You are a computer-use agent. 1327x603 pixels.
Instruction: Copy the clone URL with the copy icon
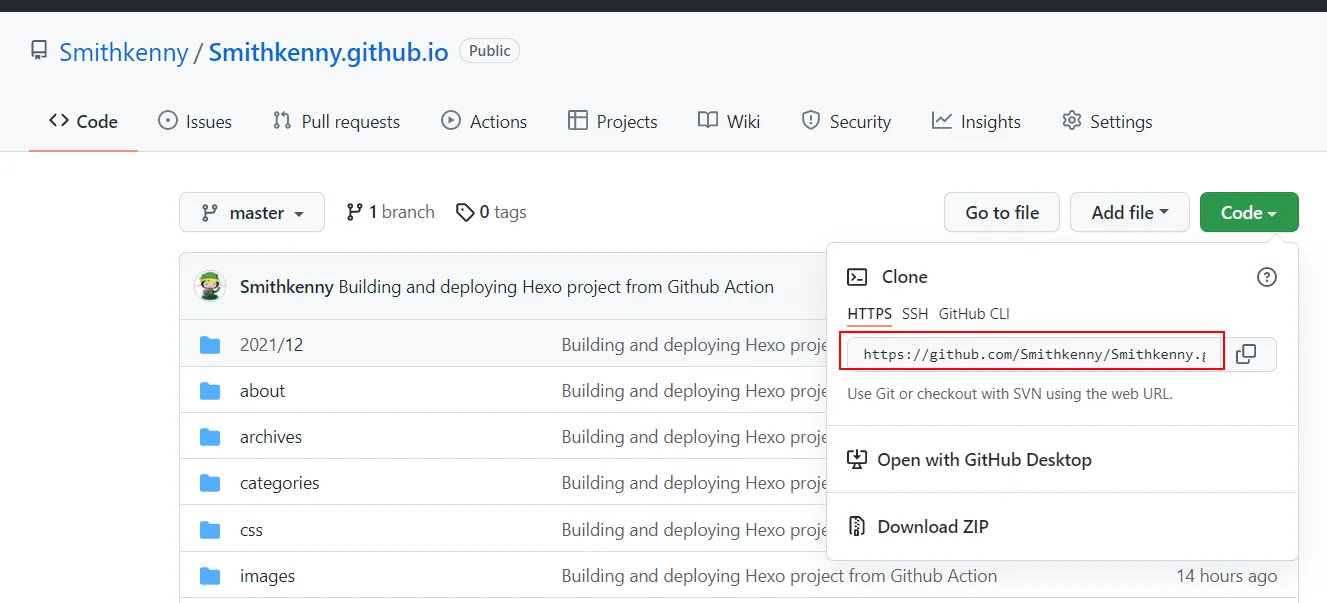click(x=1246, y=354)
